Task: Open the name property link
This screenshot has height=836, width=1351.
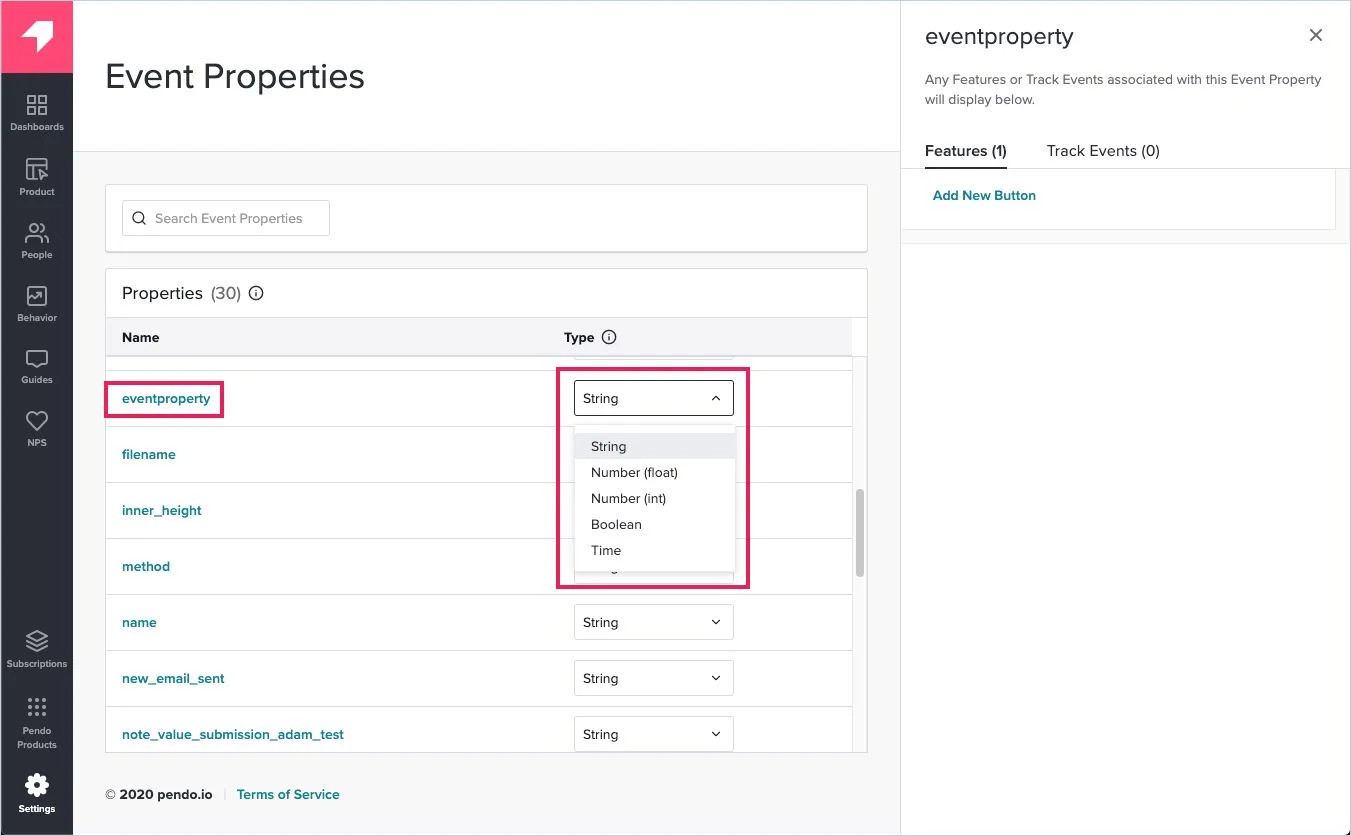Action: pos(139,622)
